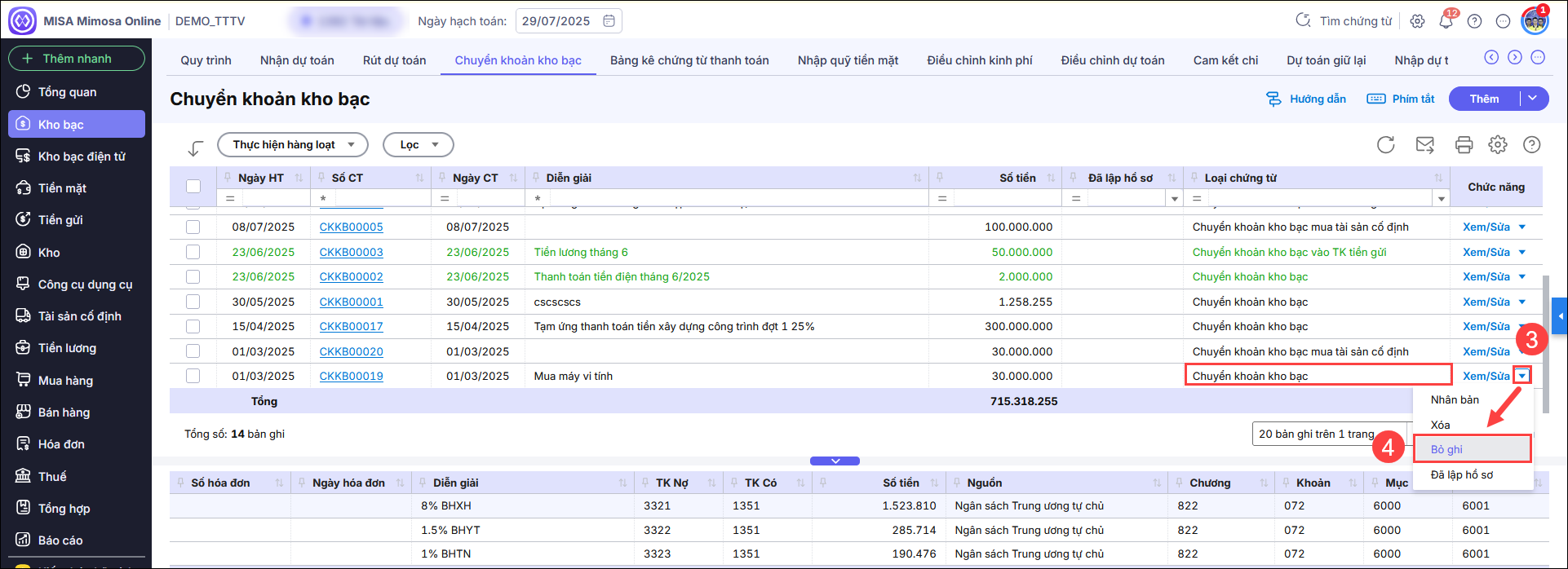The width and height of the screenshot is (1568, 569).
Task: Click the Thêm nhanh button in sidebar
Action: coord(77,59)
